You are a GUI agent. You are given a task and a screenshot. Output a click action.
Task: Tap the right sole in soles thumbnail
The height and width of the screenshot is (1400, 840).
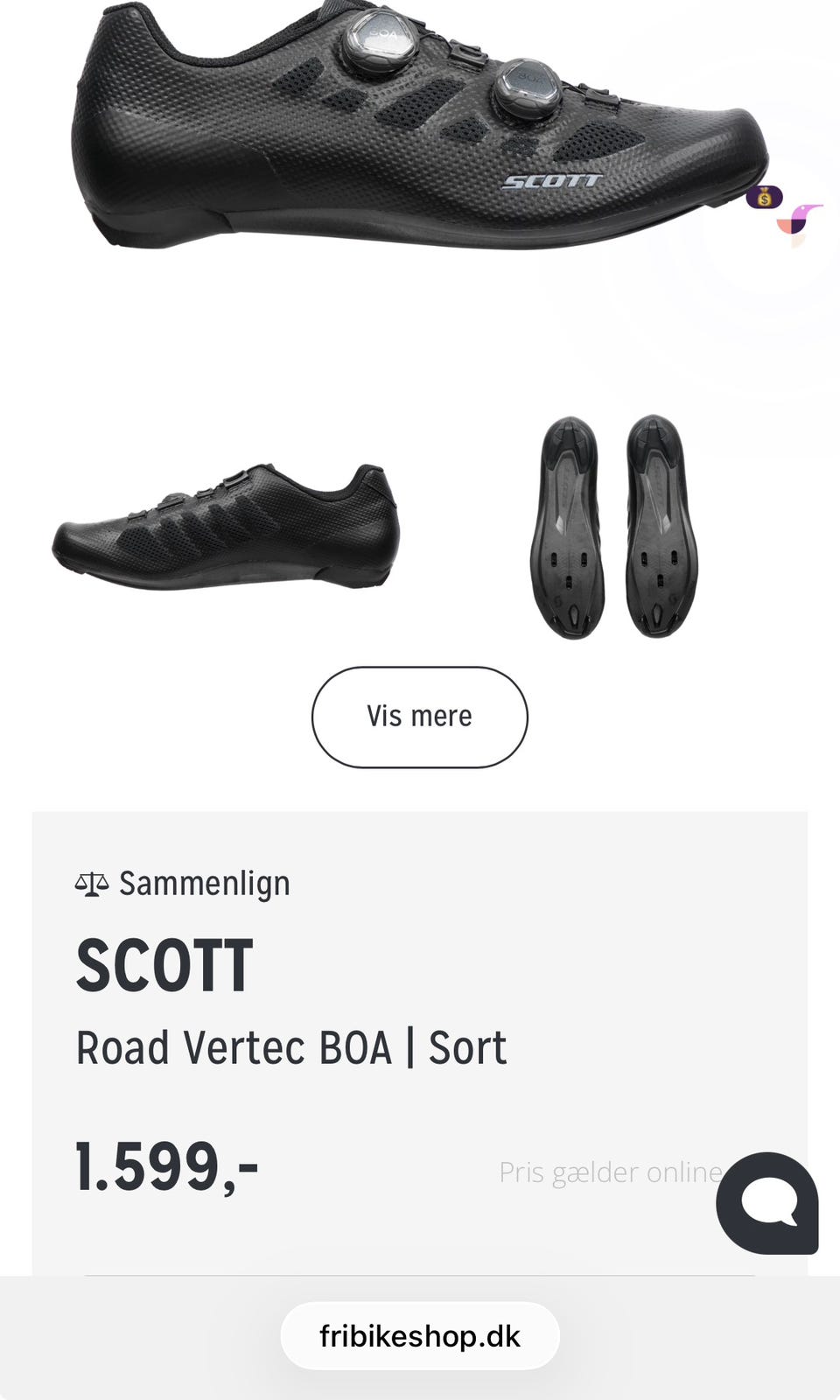tap(661, 527)
